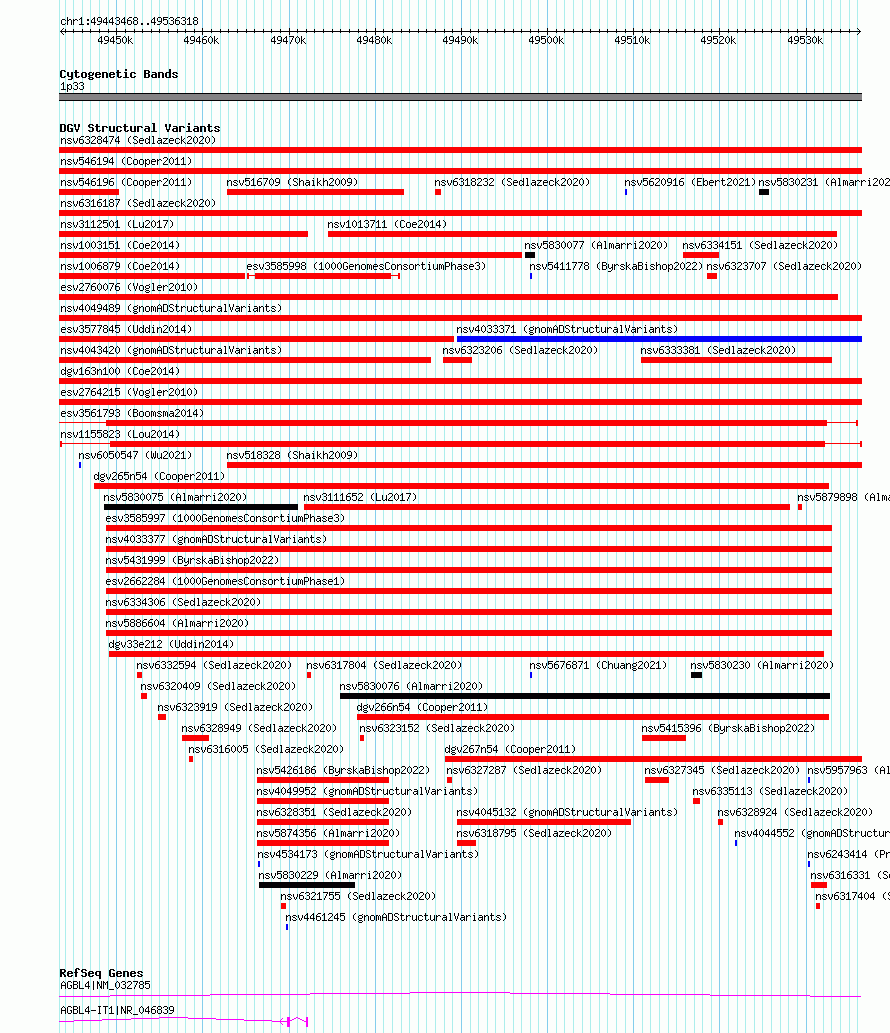Screen dimensions: 890x1033
Task: Open nsv6328949 (Sedlazeck2020) variant
Action: point(196,740)
